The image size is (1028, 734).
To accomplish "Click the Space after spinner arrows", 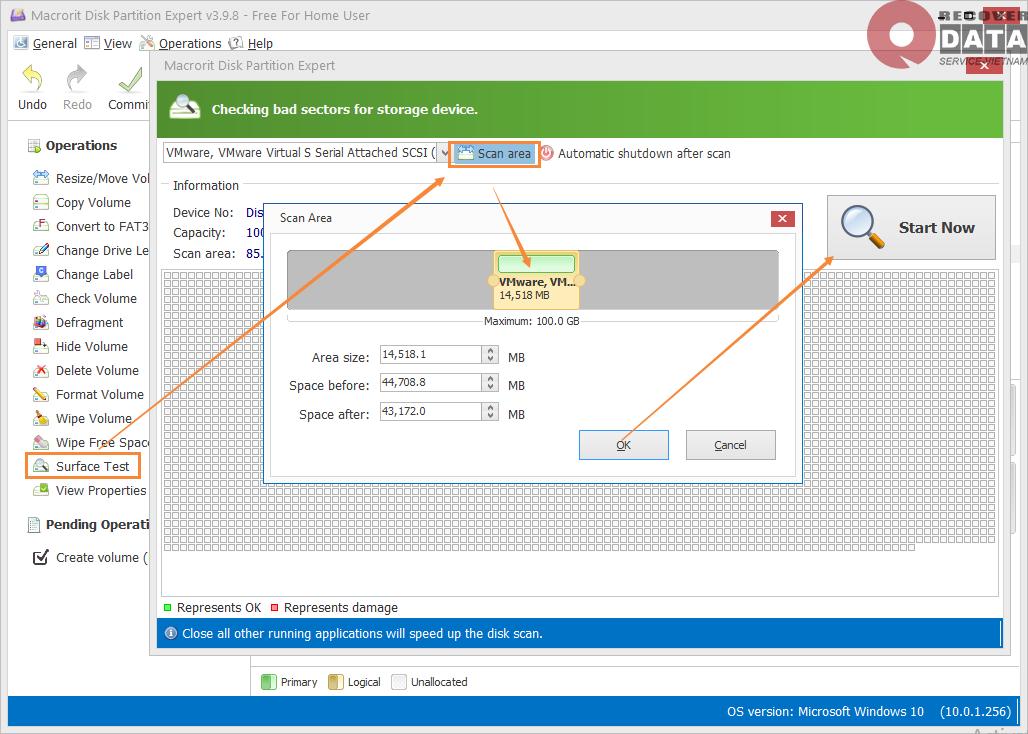I will 490,412.
